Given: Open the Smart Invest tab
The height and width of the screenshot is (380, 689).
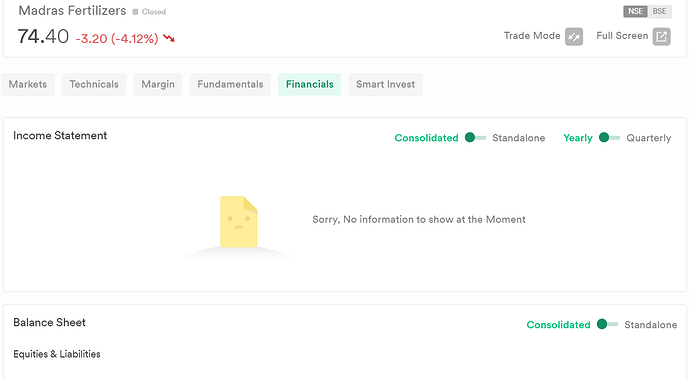Looking at the screenshot, I should (x=385, y=84).
